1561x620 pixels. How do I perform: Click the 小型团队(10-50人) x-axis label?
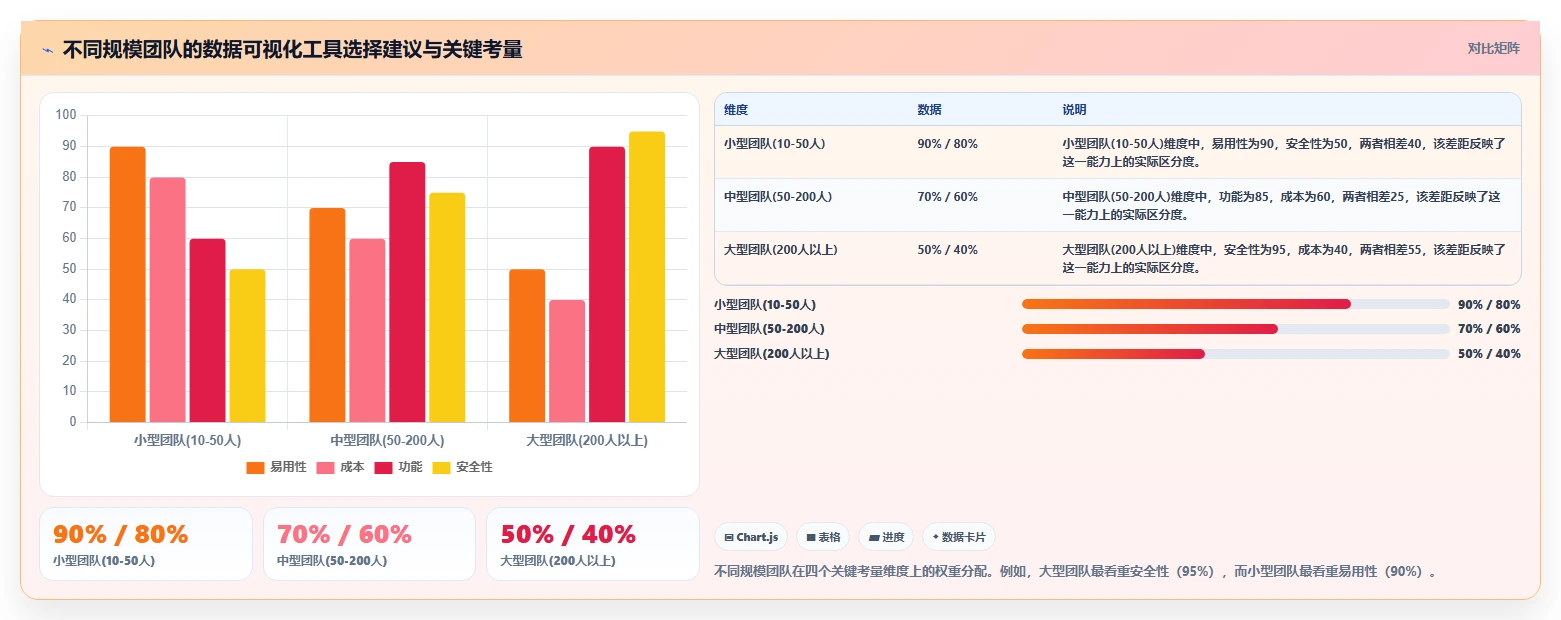(x=187, y=440)
